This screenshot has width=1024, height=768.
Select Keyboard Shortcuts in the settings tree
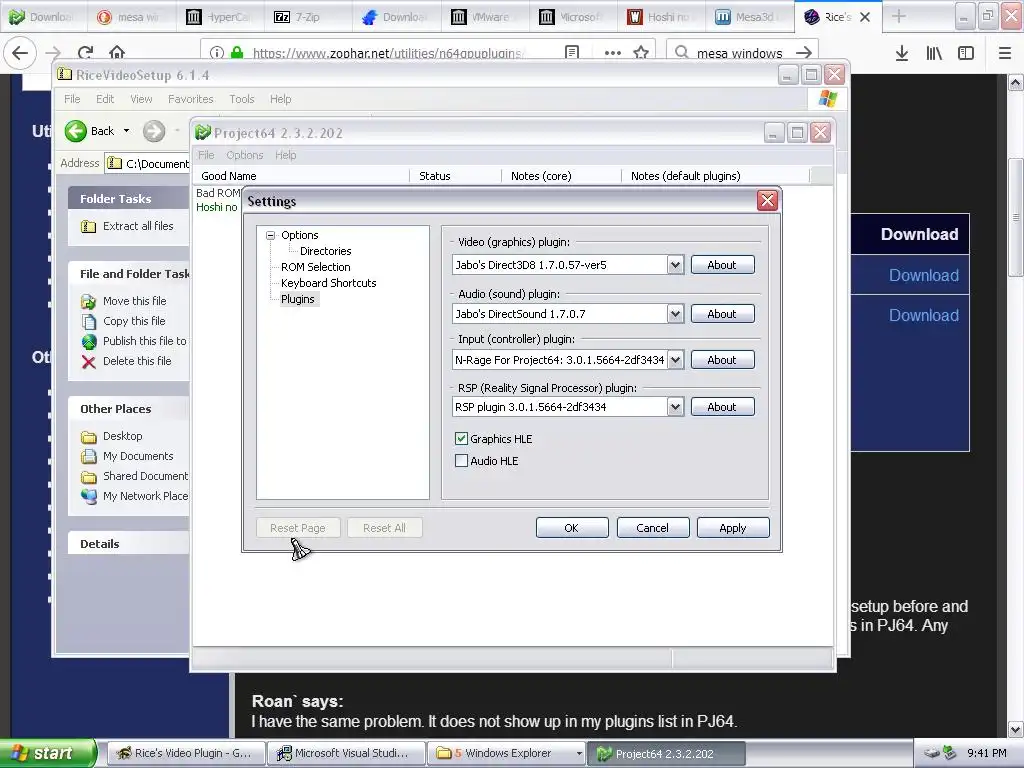328,283
